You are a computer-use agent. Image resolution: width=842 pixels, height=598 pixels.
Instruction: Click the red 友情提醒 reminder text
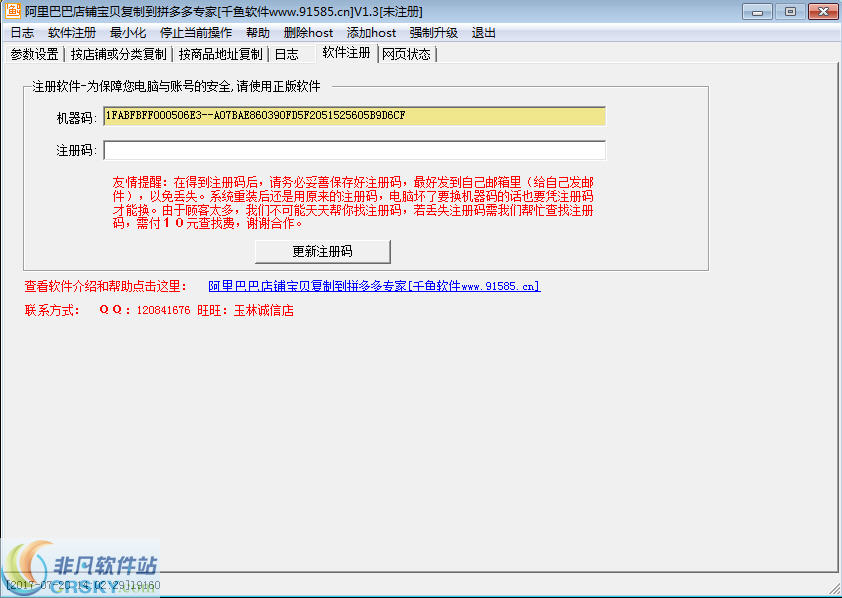coord(353,203)
